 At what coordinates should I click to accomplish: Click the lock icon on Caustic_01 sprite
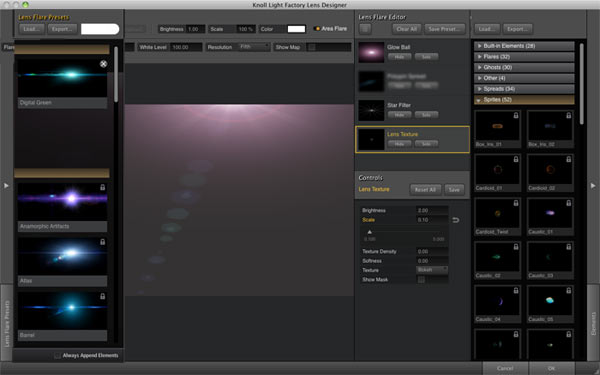pos(569,203)
